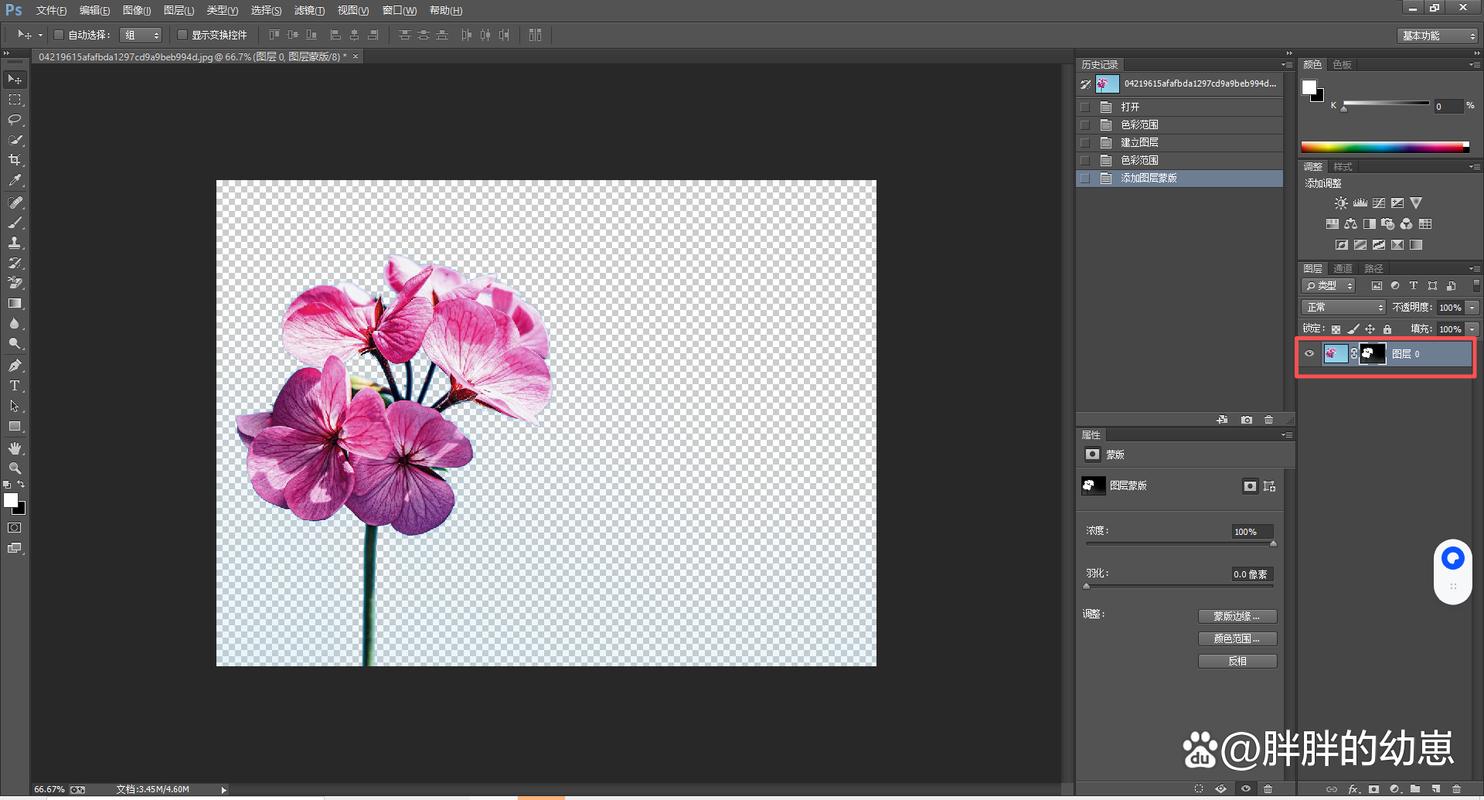Click the history panel camera snapshot icon
The height and width of the screenshot is (800, 1484).
tap(1246, 420)
